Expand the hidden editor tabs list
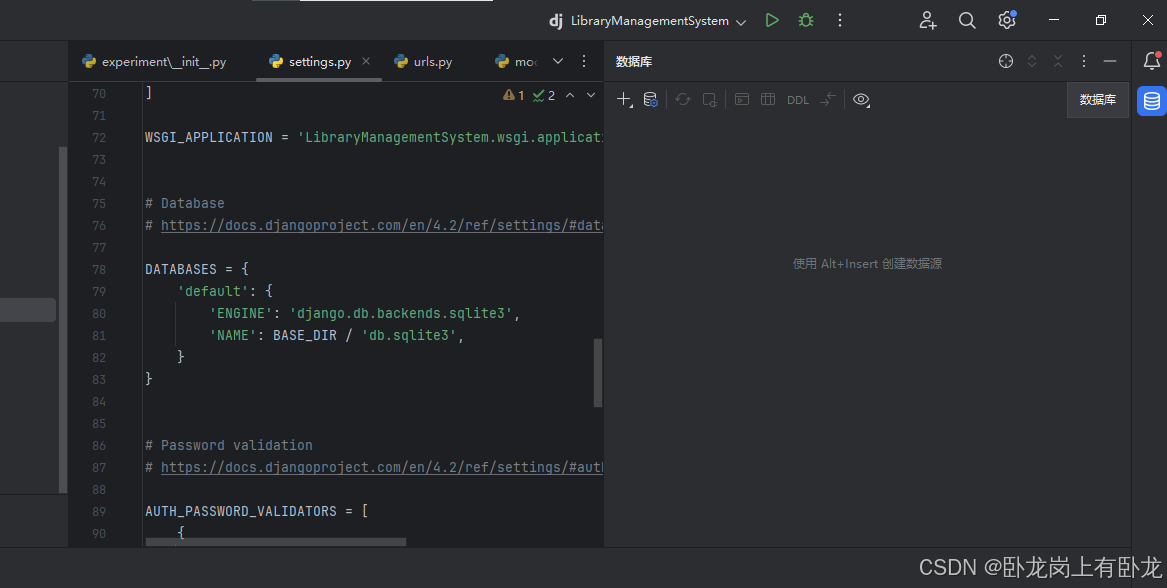The image size is (1167, 588). 558,61
